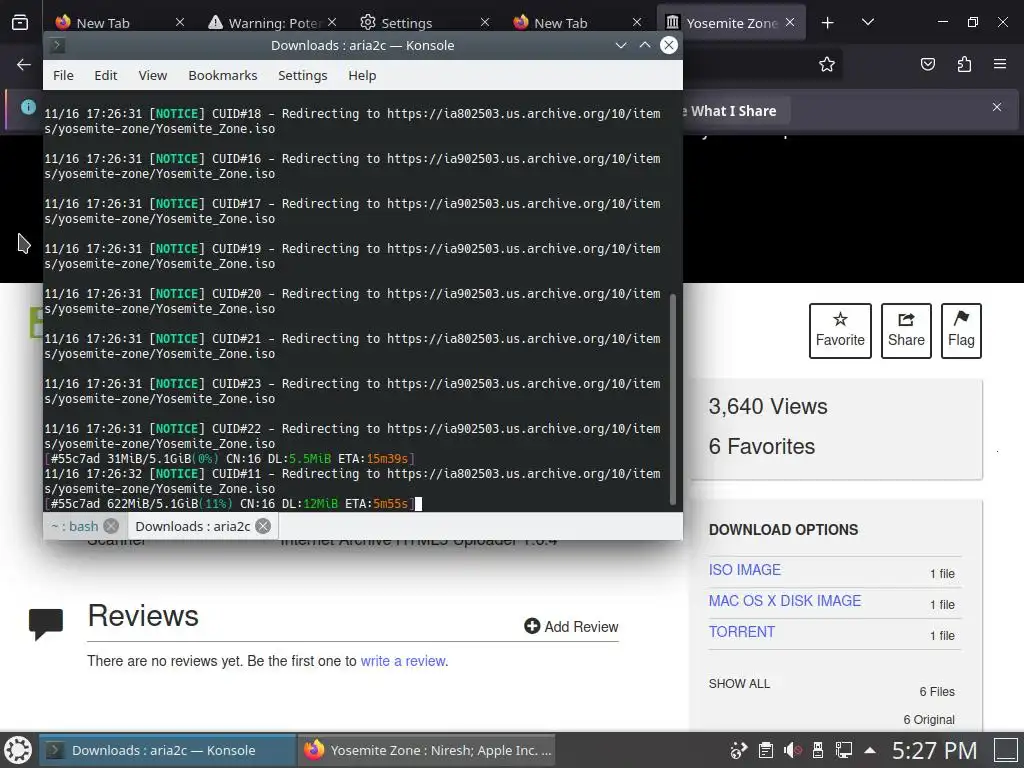Viewport: 1024px width, 768px height.
Task: Open the KDE application launcher
Action: (x=19, y=750)
